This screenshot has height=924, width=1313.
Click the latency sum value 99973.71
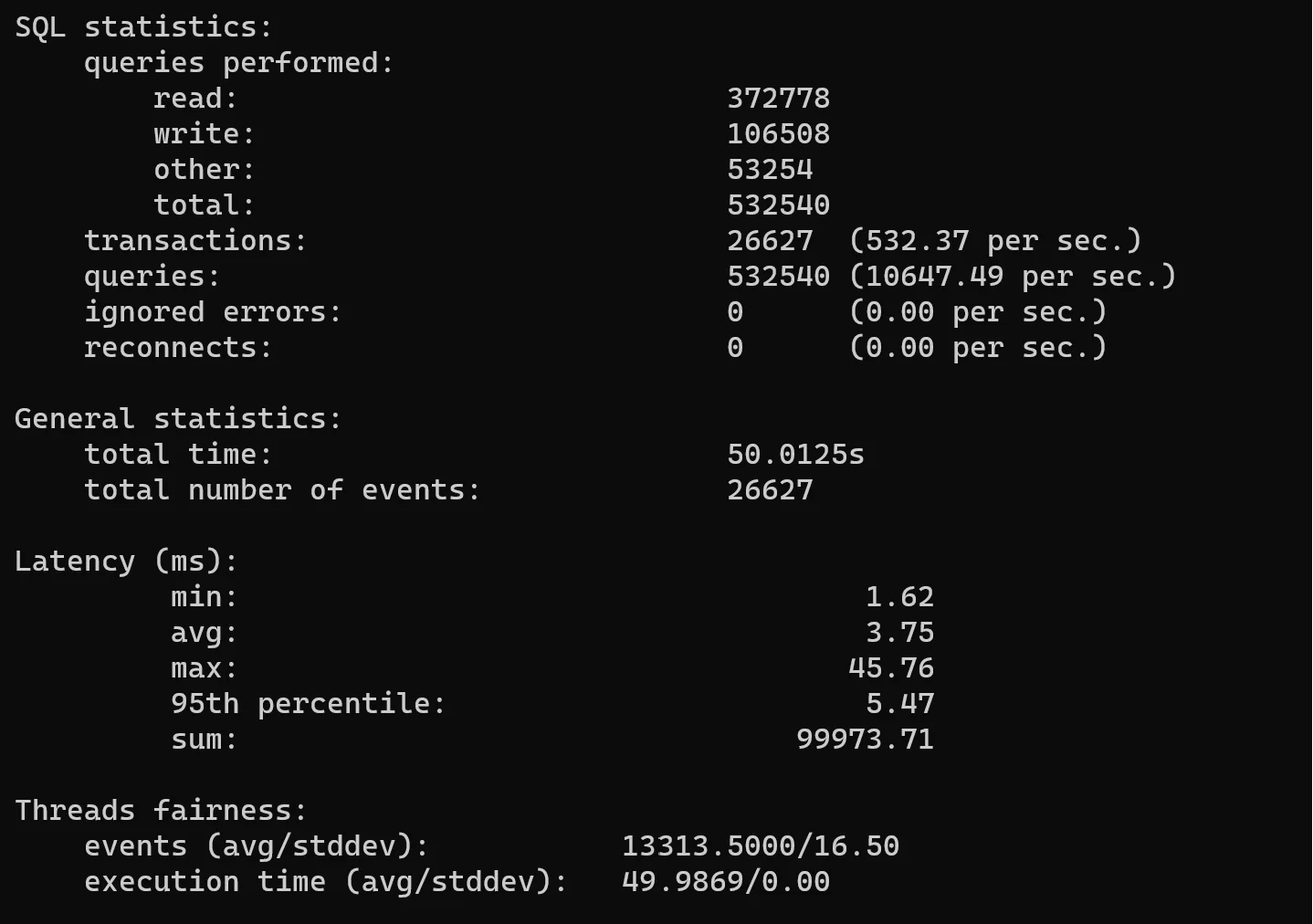[x=865, y=740]
